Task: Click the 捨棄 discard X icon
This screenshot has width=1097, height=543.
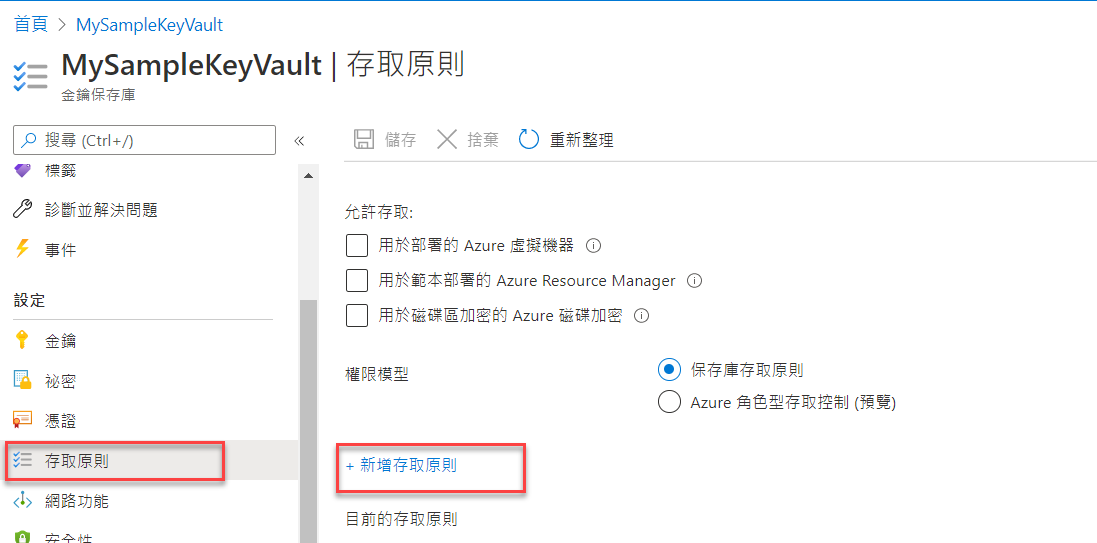Action: [446, 140]
